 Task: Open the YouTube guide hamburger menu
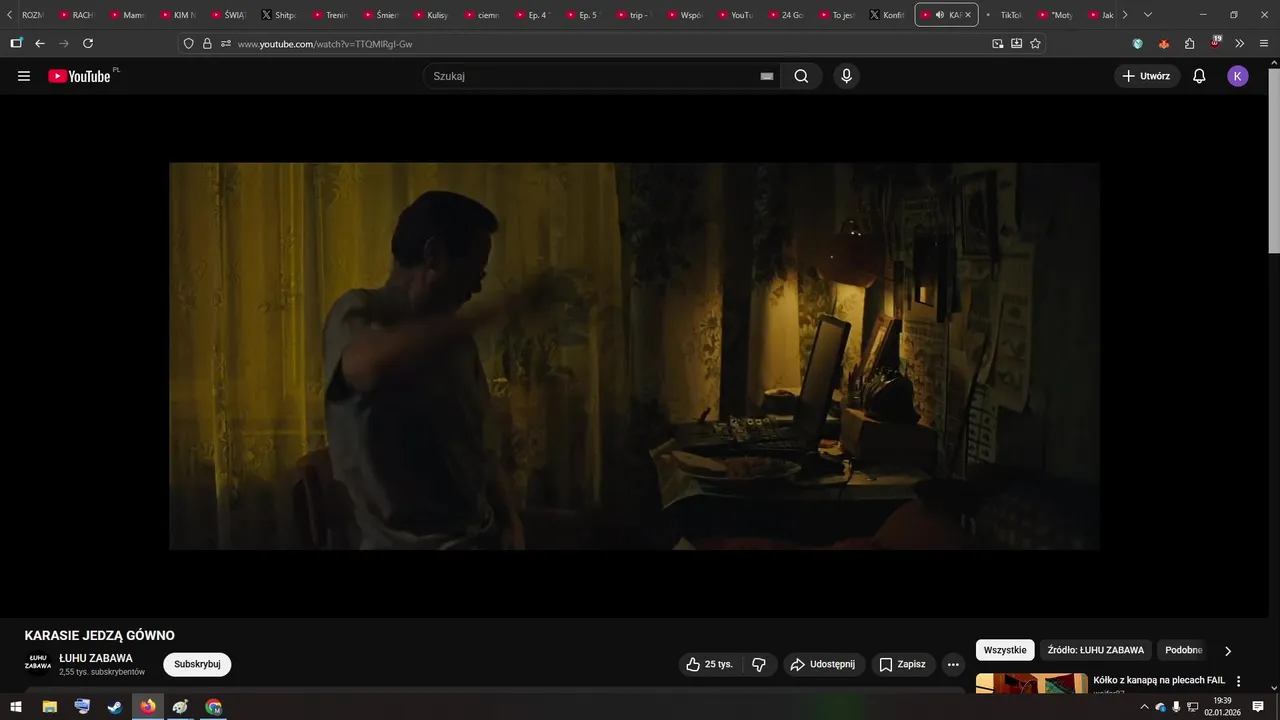[x=24, y=76]
